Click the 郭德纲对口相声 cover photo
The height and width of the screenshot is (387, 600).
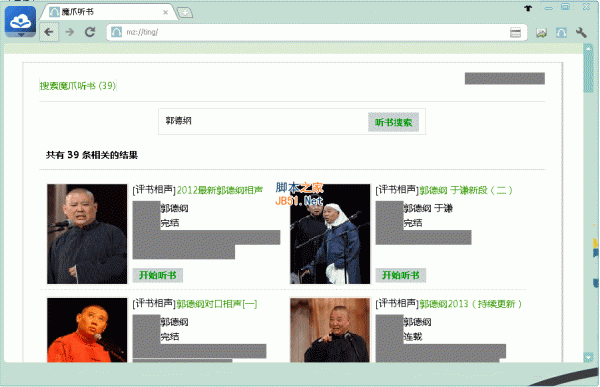[x=87, y=330]
